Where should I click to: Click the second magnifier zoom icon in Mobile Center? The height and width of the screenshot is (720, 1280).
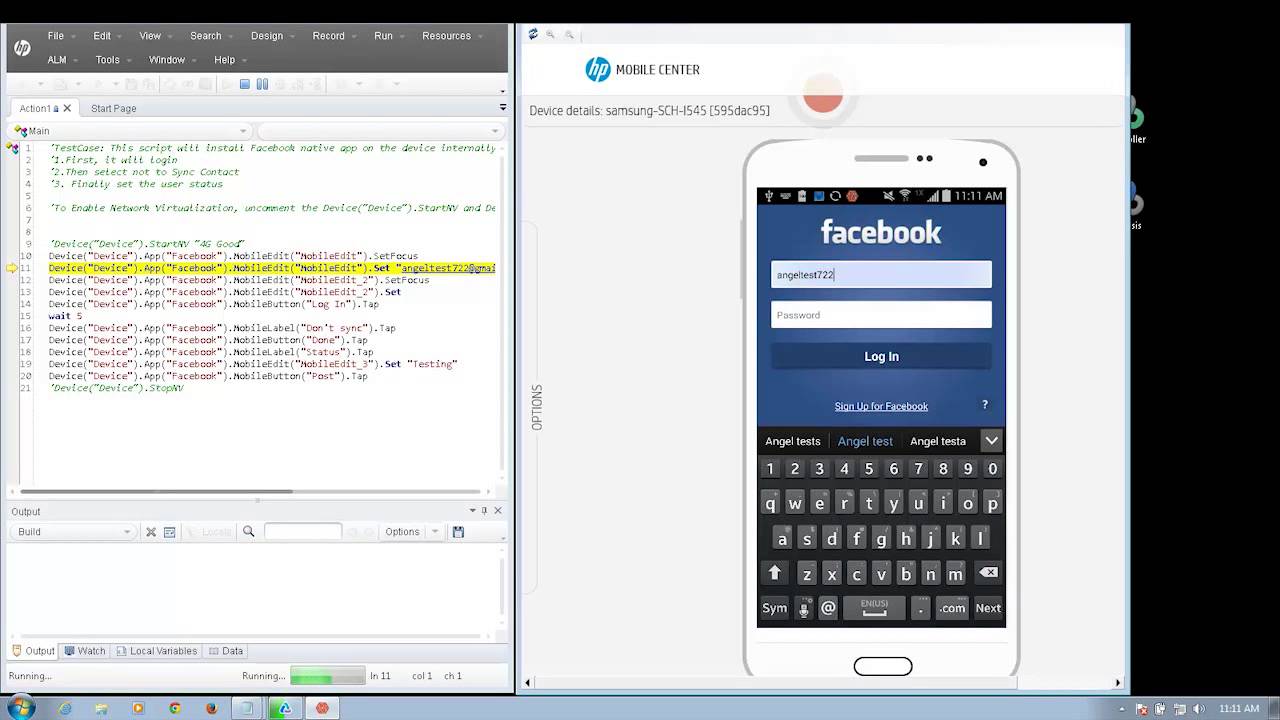coord(569,34)
